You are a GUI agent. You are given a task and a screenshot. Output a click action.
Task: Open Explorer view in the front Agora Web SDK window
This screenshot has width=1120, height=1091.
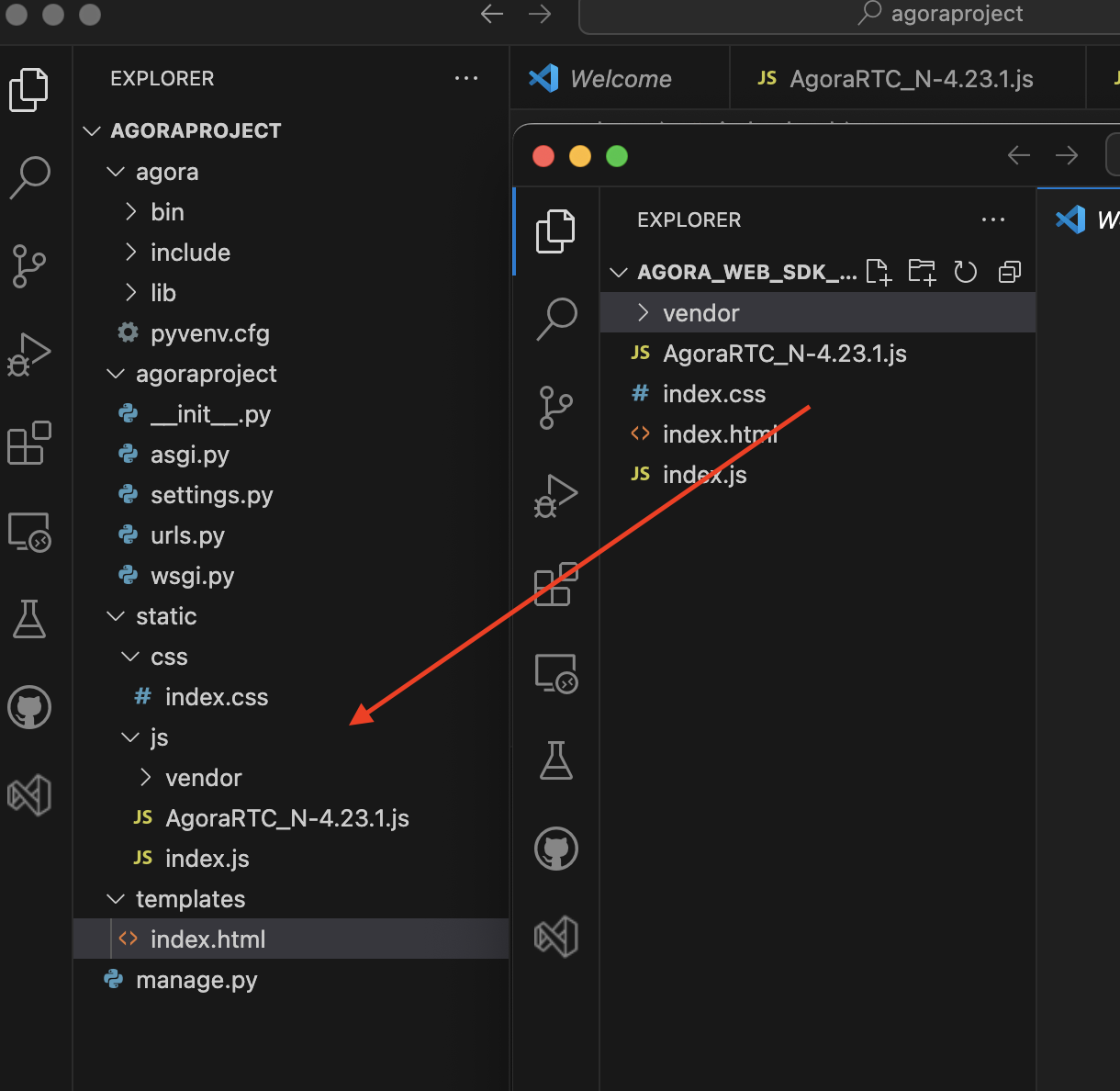point(555,231)
